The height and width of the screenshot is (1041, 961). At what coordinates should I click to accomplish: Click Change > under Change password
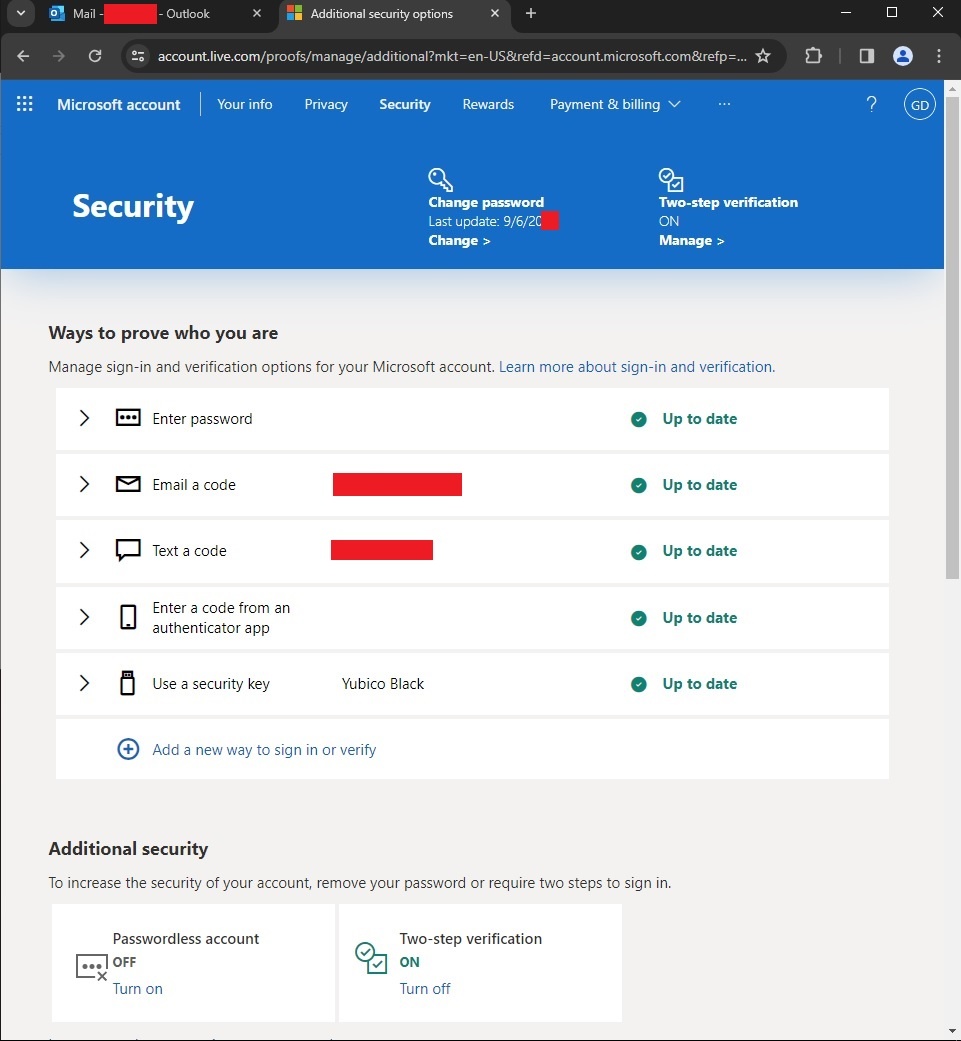click(x=459, y=240)
